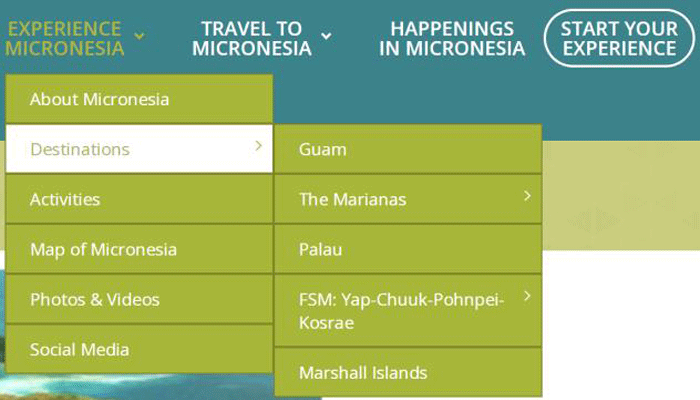Open the Activities menu entry
Screen dimensions: 700x400
click(x=139, y=199)
